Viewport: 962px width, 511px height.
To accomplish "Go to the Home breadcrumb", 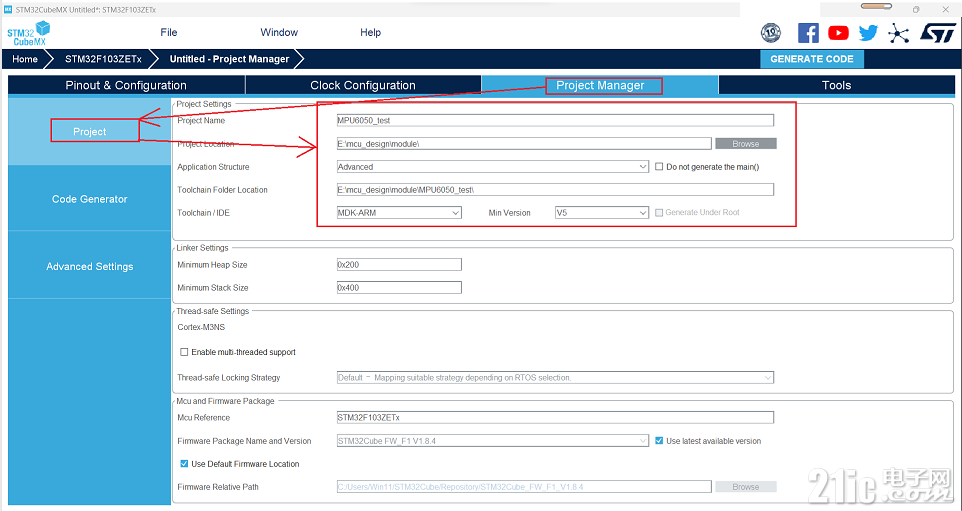I will 25,59.
